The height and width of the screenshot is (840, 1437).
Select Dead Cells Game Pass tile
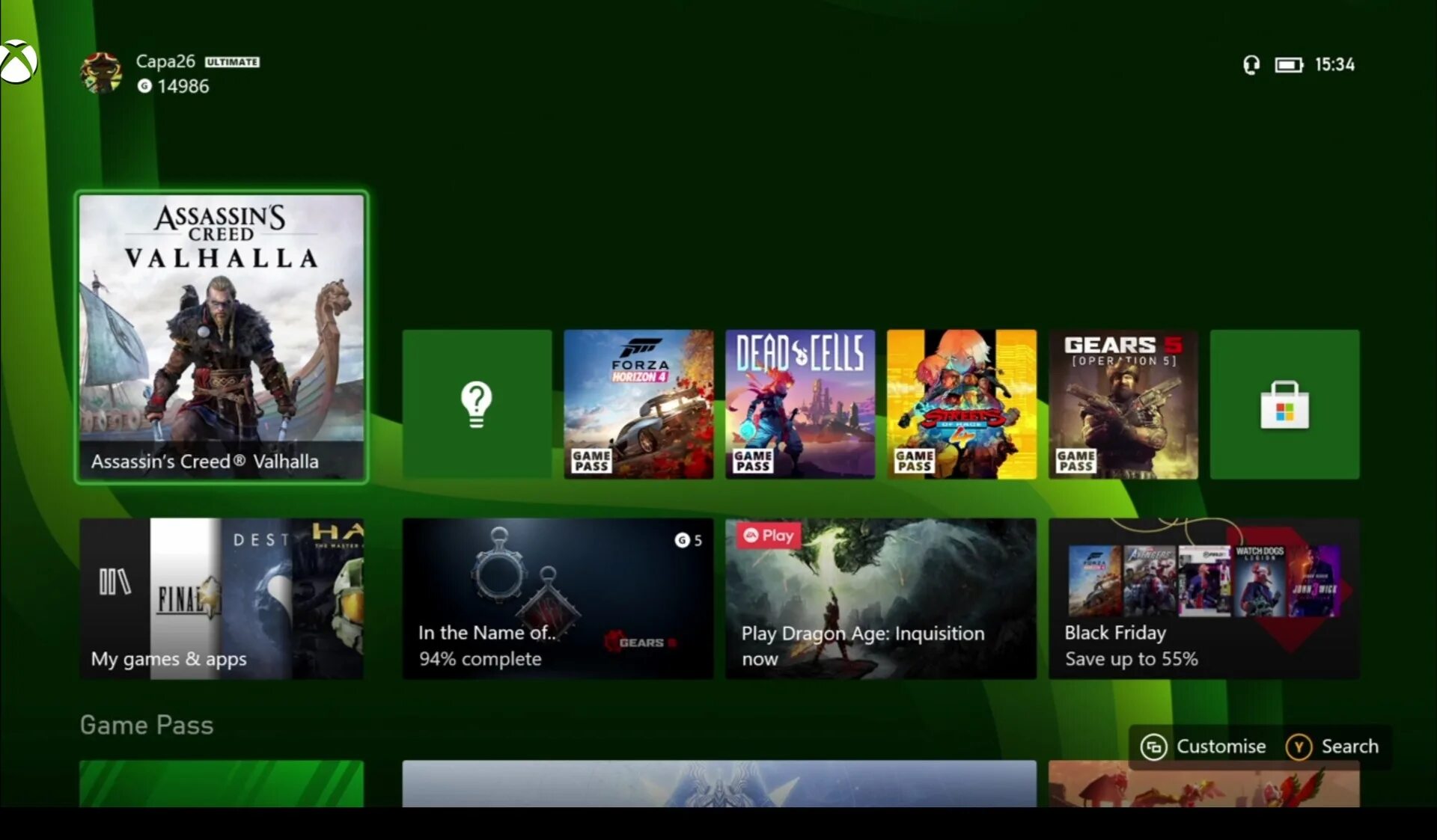pos(799,404)
